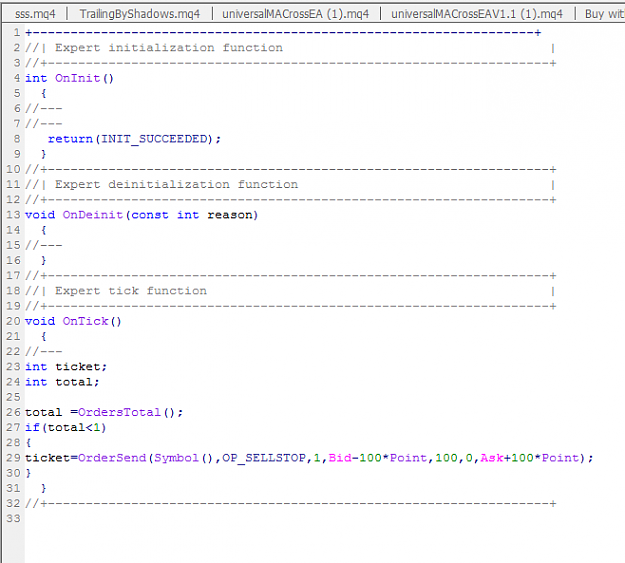
Task: Click the opening brace on line 28
Action: click(28, 443)
